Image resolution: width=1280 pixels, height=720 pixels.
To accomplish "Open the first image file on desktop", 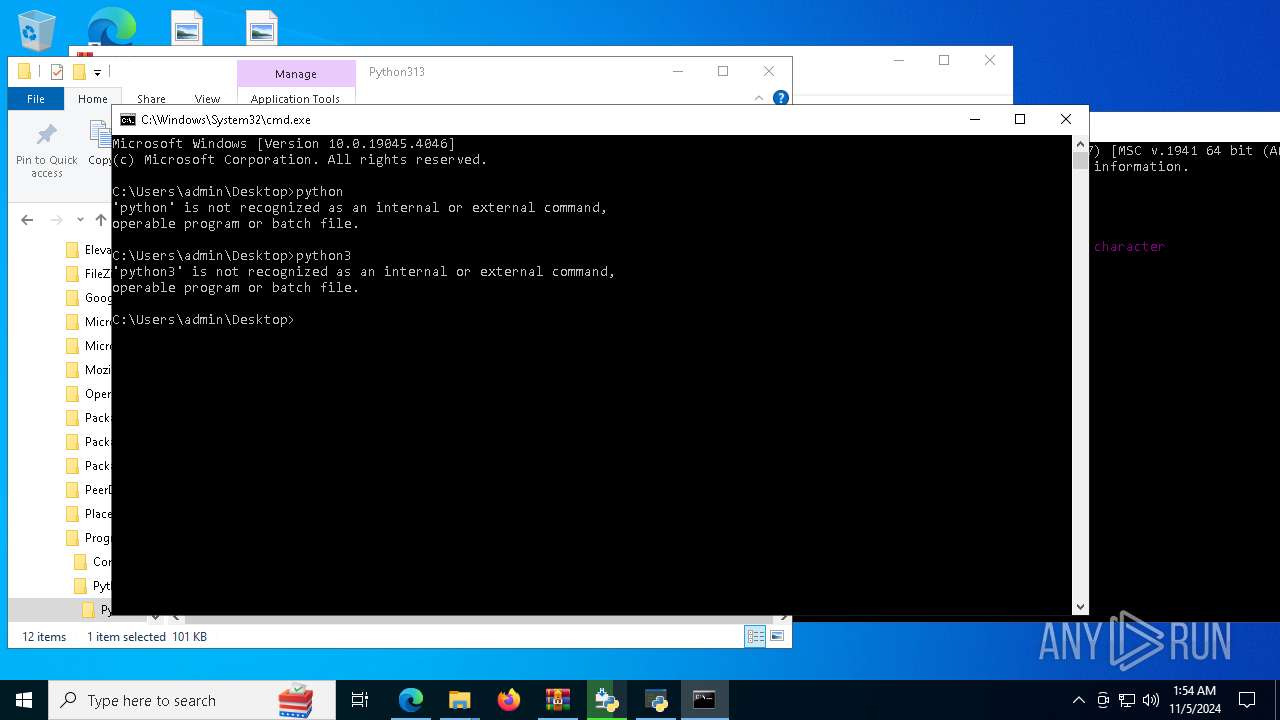I will click(x=187, y=28).
